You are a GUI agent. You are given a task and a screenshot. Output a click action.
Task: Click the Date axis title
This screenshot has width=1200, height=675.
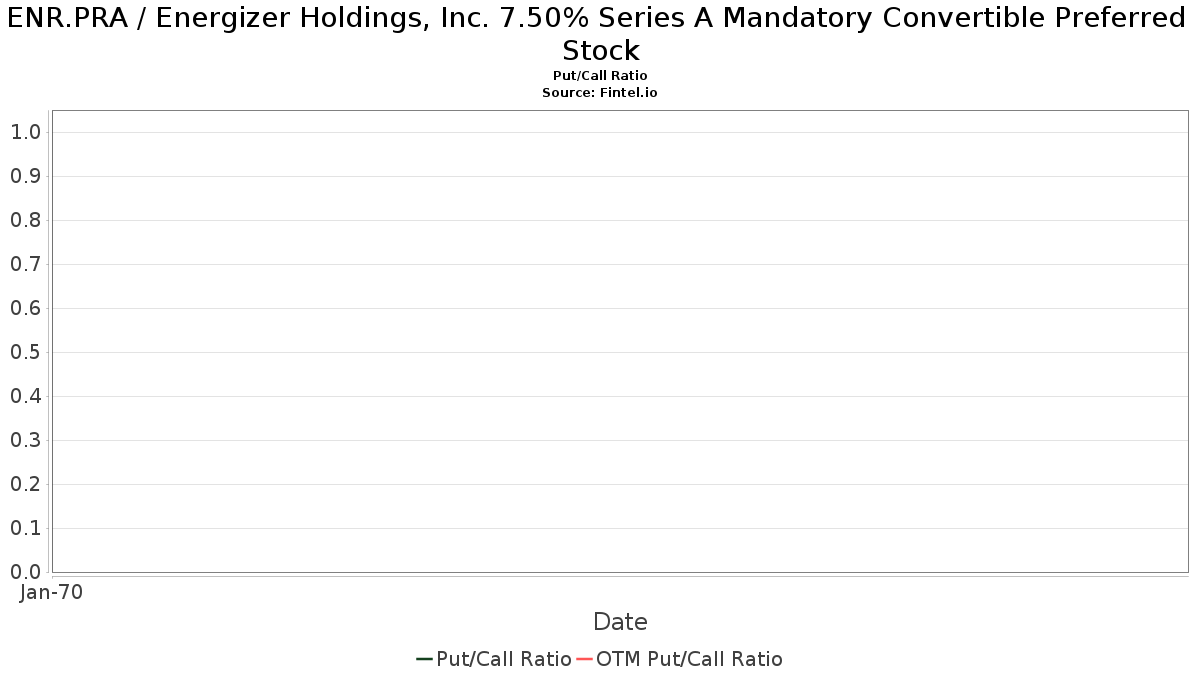[x=620, y=622]
